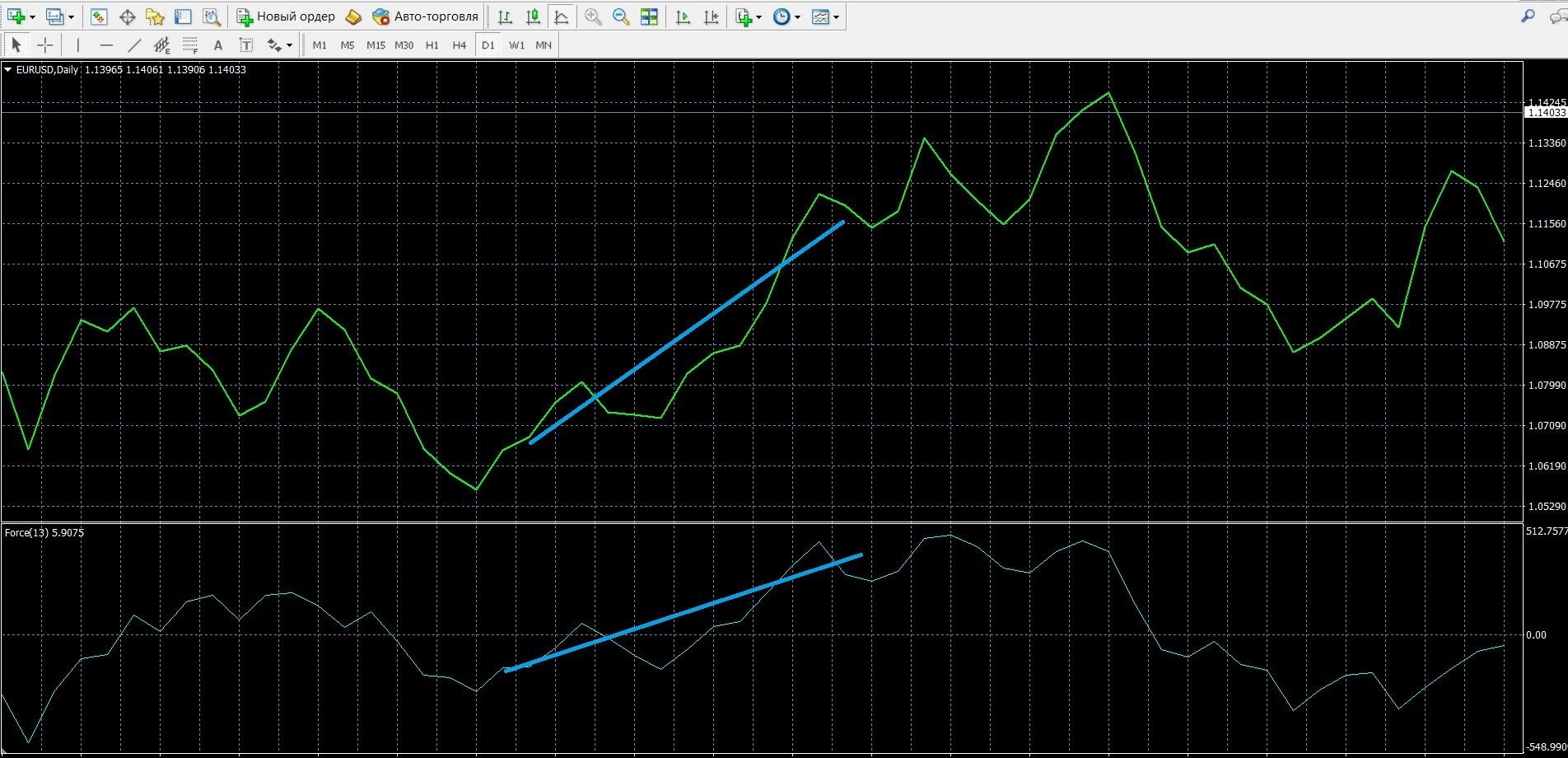
Task: Expand the Indicators dropdown arrow
Action: pos(758,17)
